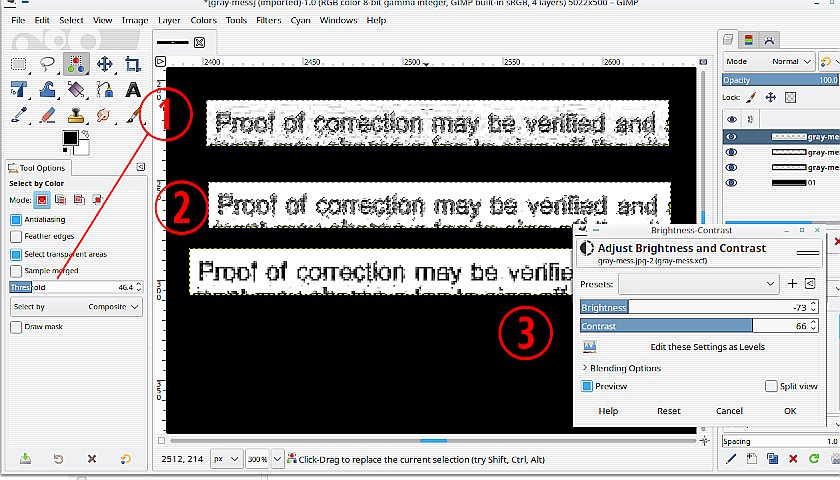Switch to the Paths dock tab

[769, 40]
